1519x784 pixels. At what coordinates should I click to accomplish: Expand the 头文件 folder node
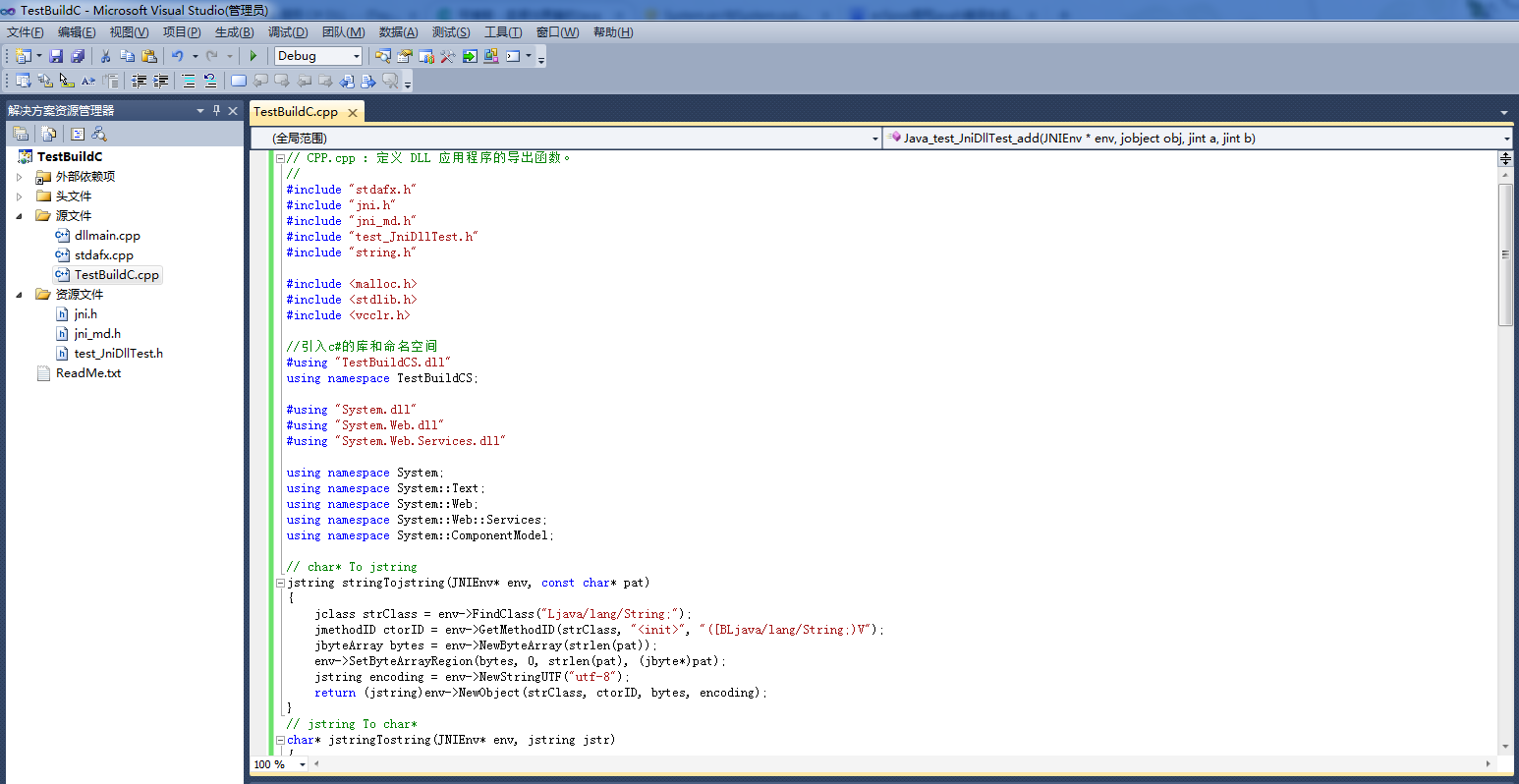tap(19, 196)
